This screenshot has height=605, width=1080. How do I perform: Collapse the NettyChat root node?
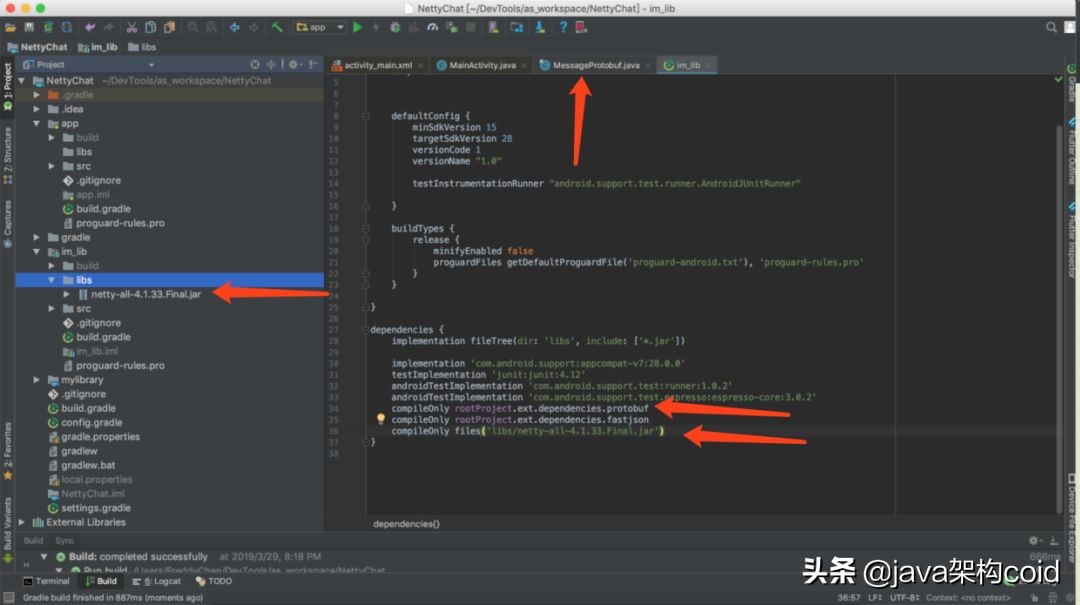(x=22, y=81)
